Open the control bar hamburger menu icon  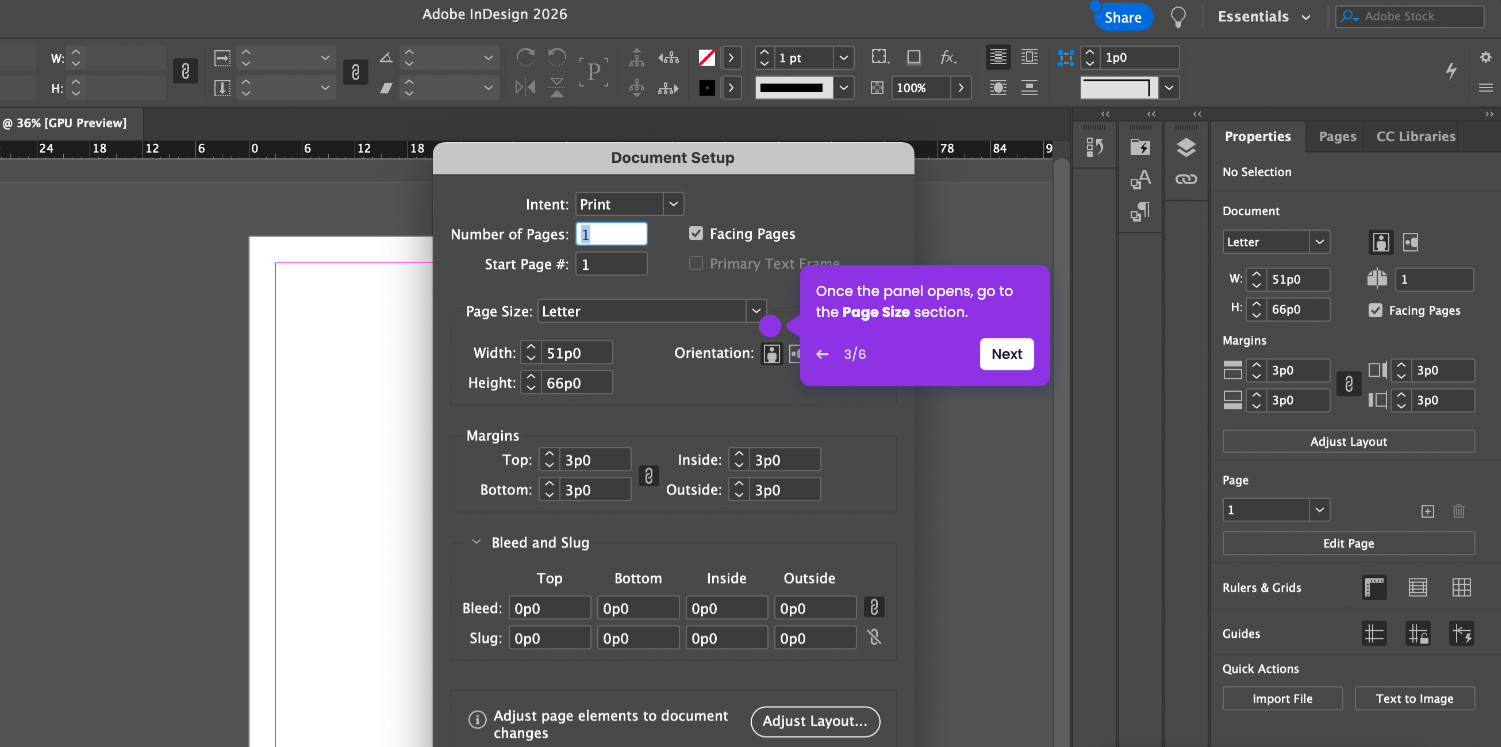pos(1485,88)
